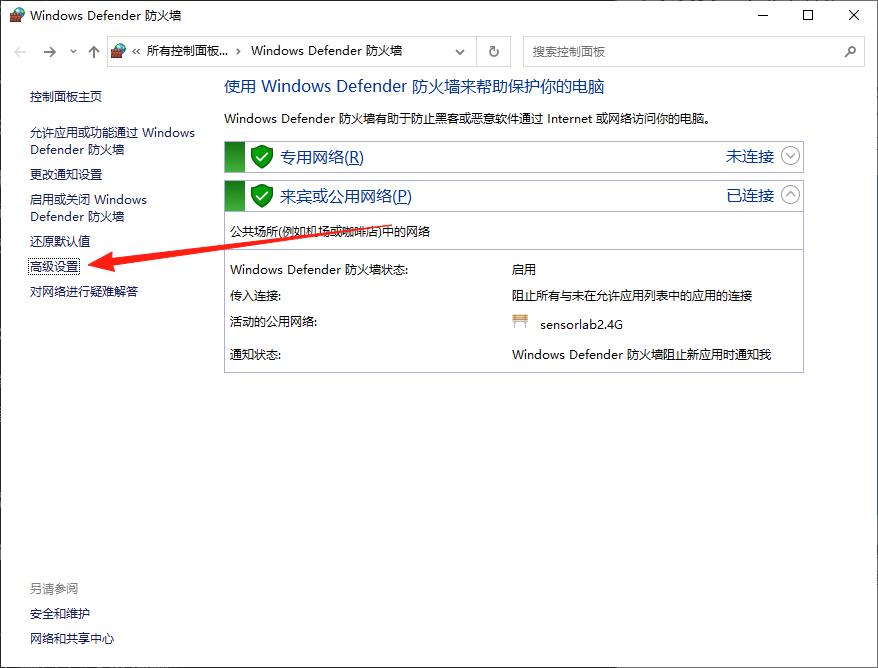Viewport: 878px width, 668px height.
Task: Click the Forward navigation arrow
Action: tap(50, 52)
